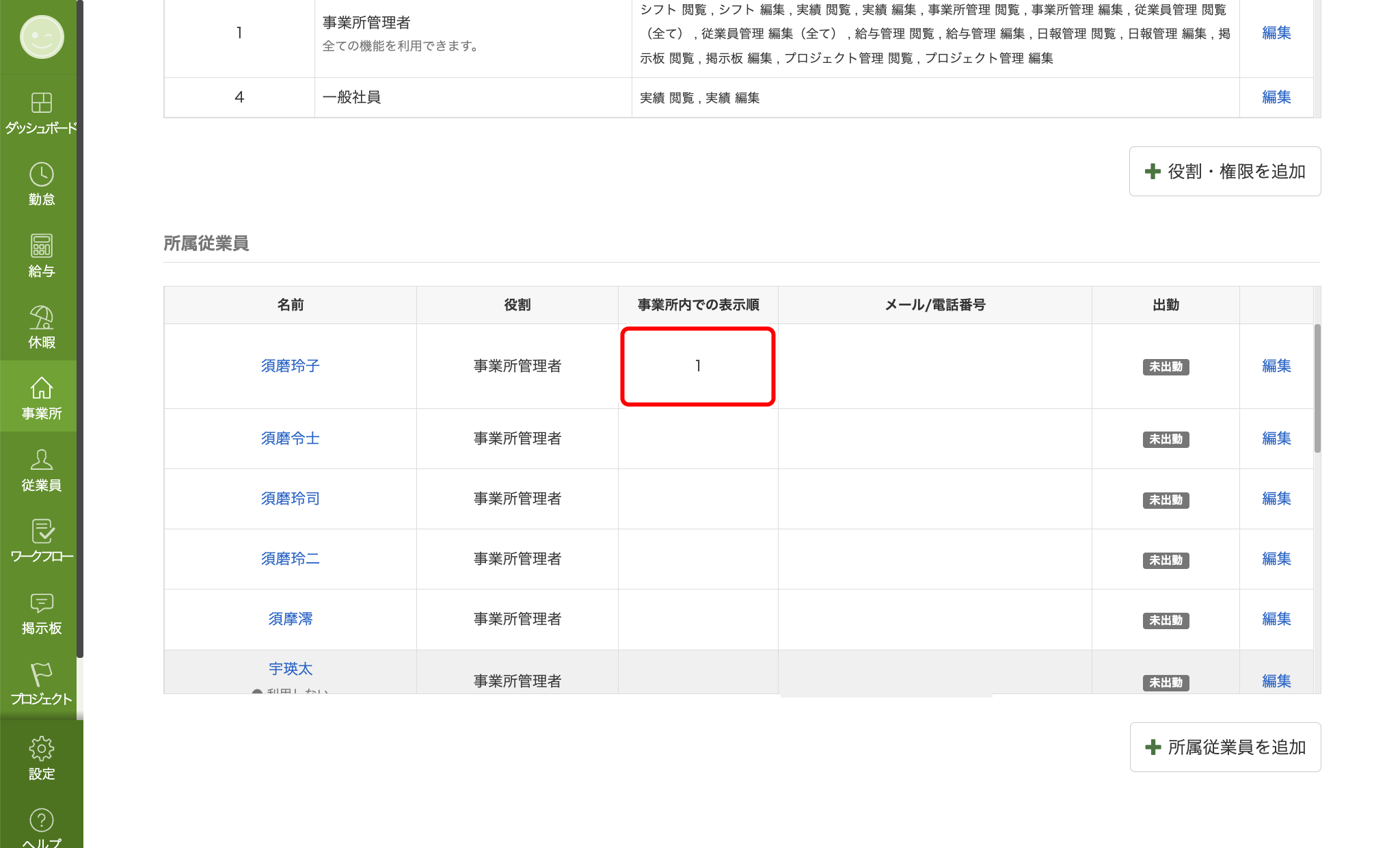
Task: Open employee 須磨玲二 profile link
Action: coord(290,559)
